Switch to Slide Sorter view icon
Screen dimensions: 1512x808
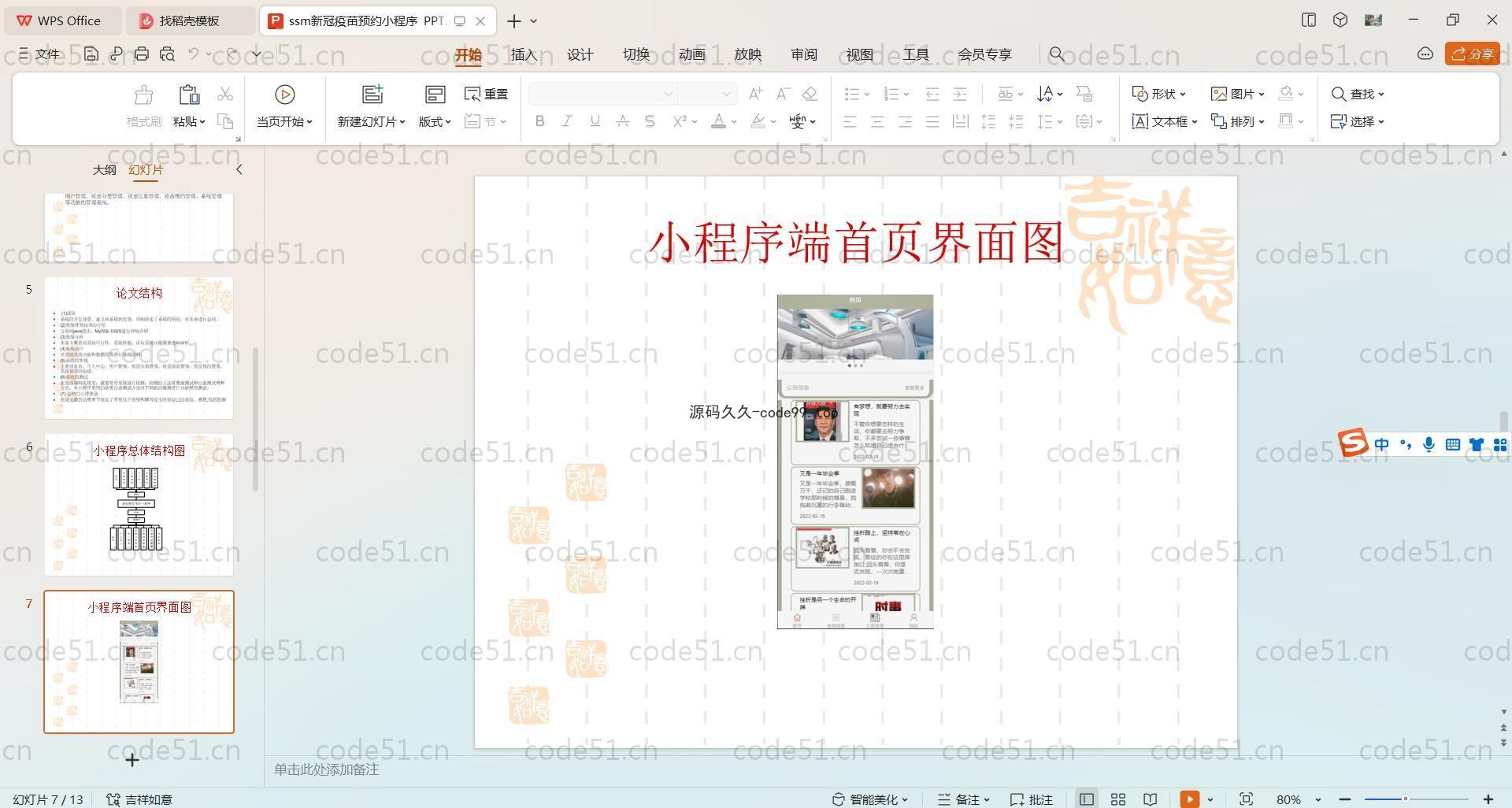[1118, 799]
